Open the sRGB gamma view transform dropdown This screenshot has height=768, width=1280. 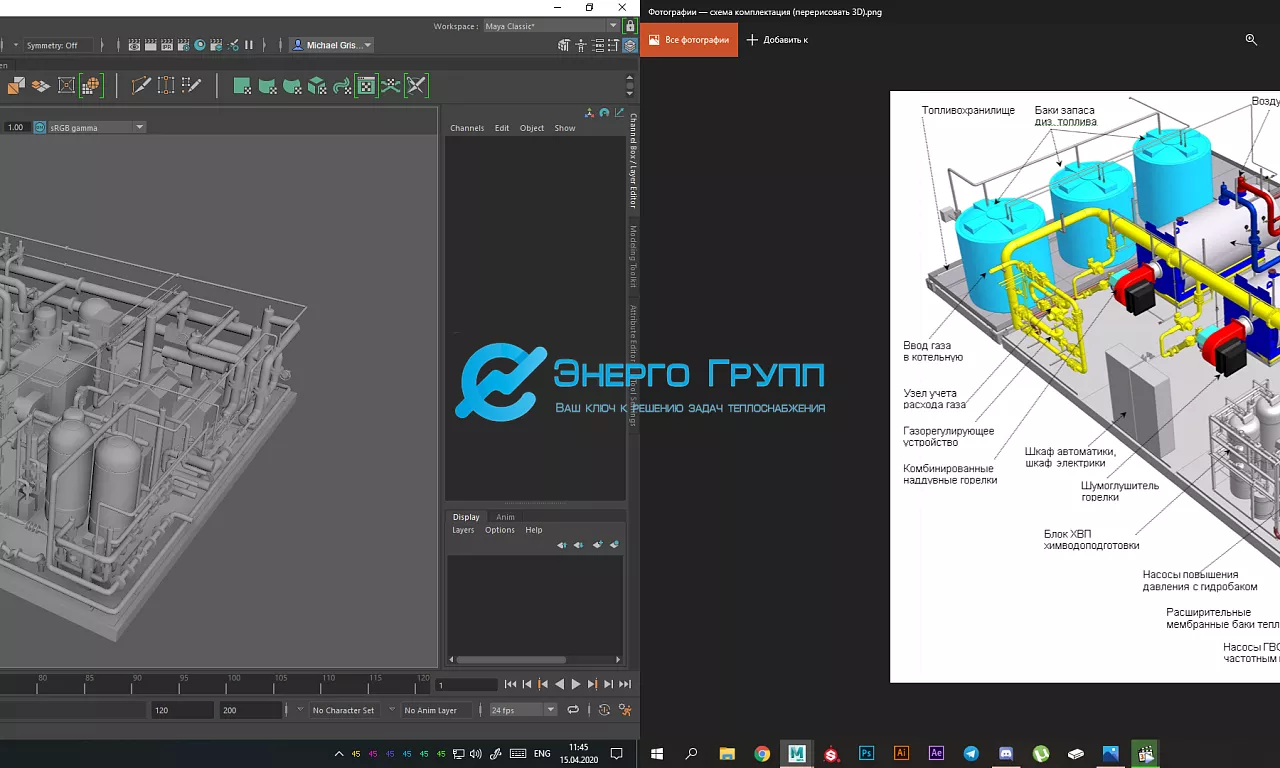(x=139, y=127)
